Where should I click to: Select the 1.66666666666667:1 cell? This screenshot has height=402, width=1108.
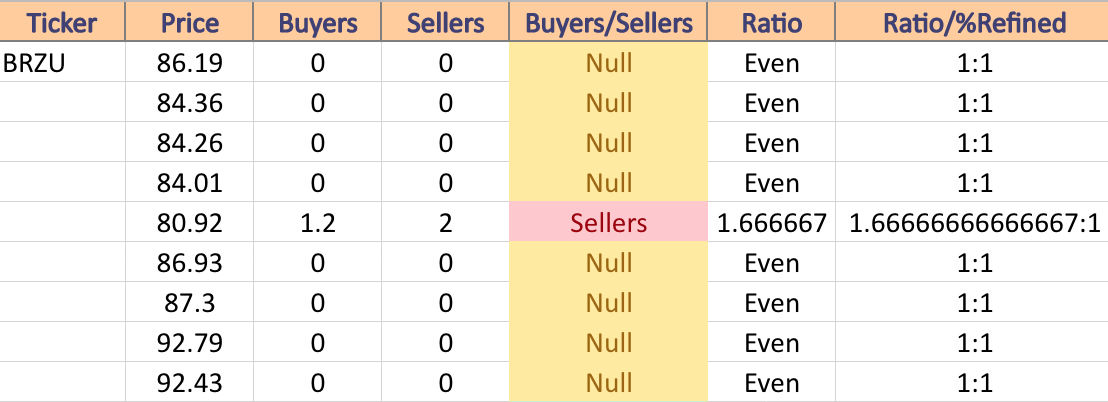(974, 223)
